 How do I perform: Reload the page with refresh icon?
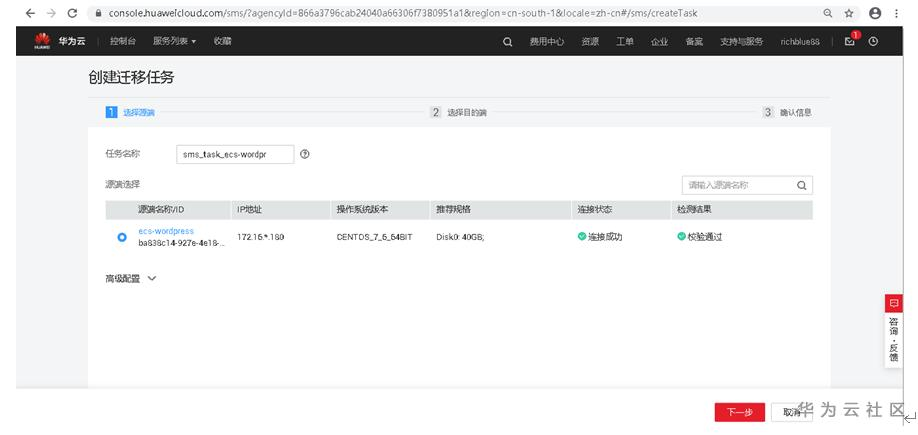pos(72,13)
